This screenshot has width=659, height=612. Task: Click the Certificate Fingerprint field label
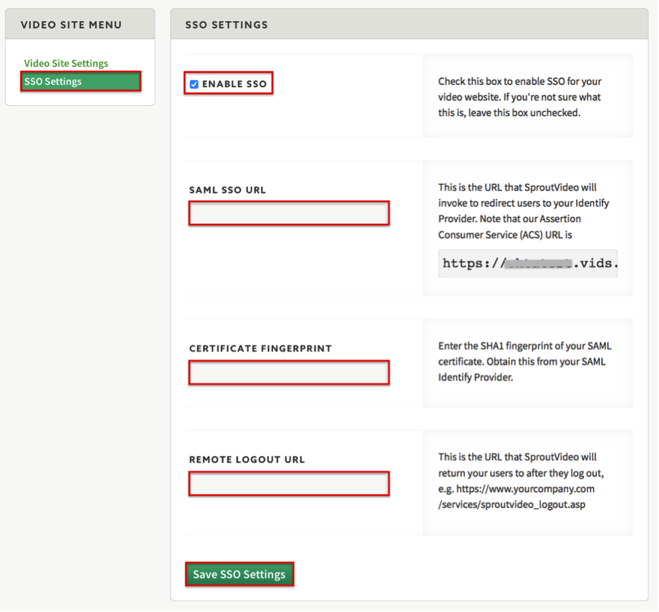(x=260, y=349)
